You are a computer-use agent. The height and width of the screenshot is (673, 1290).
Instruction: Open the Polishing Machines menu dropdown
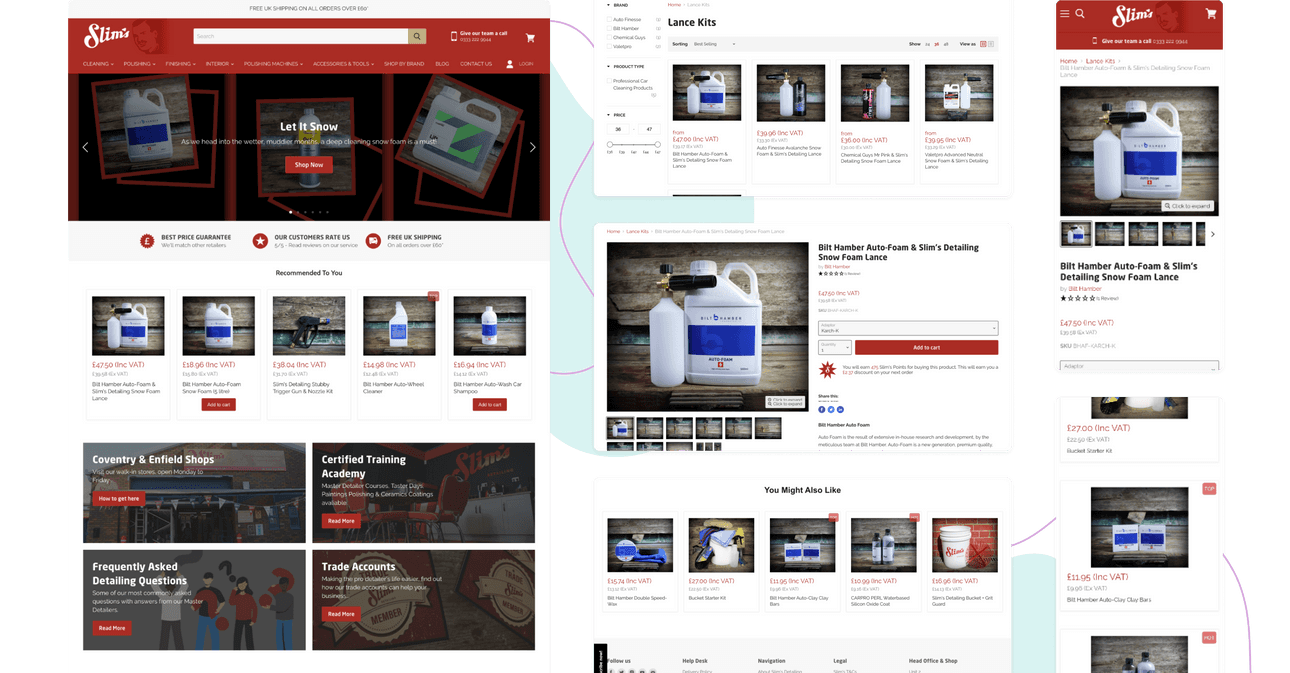pos(274,64)
